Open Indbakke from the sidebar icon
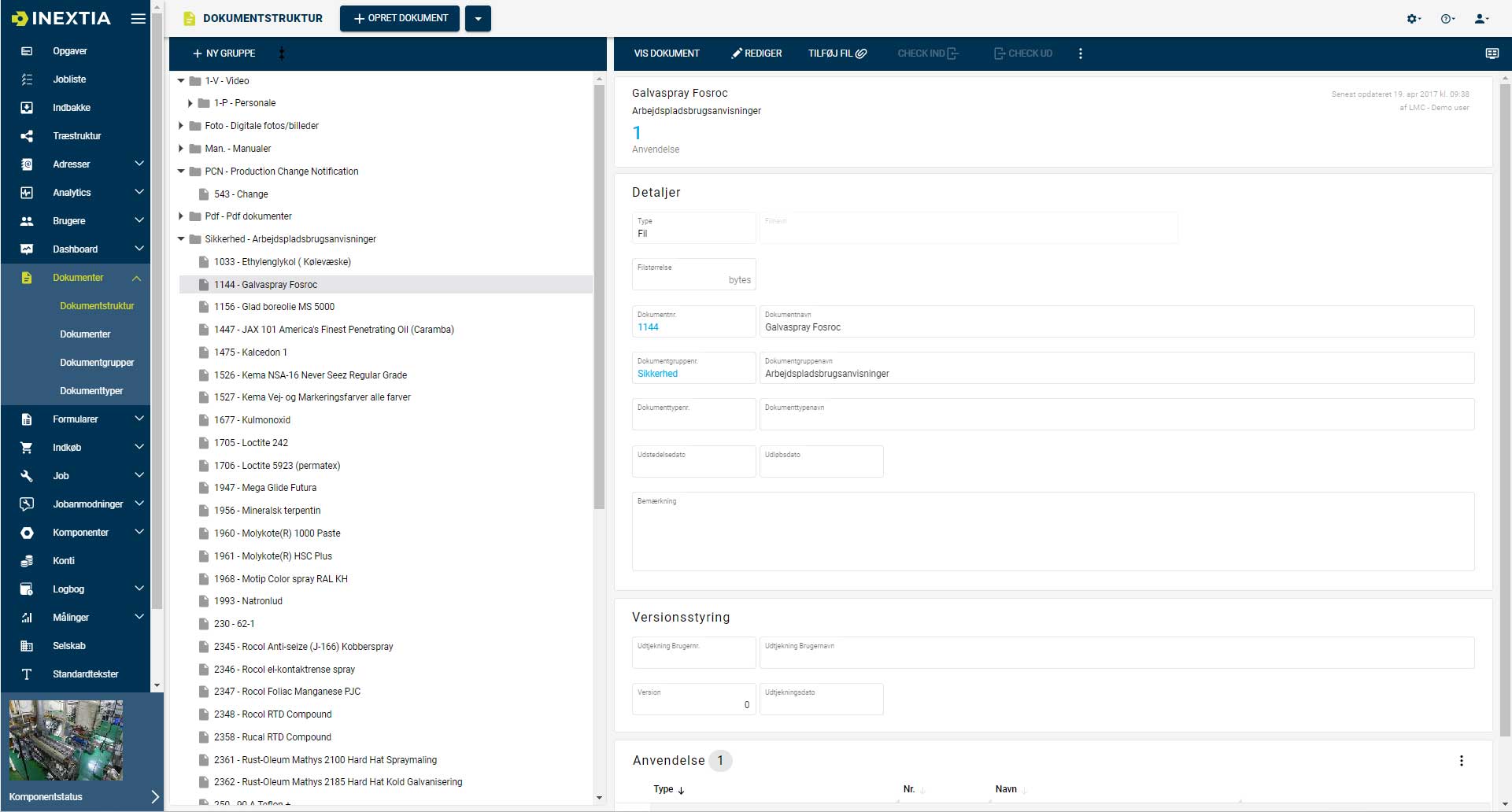Screen dimensions: 1512x812 pos(27,107)
